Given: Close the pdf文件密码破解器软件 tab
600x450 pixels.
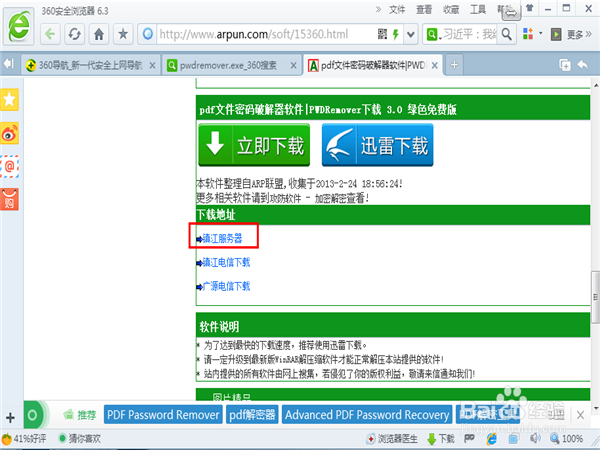Looking at the screenshot, I should point(435,66).
